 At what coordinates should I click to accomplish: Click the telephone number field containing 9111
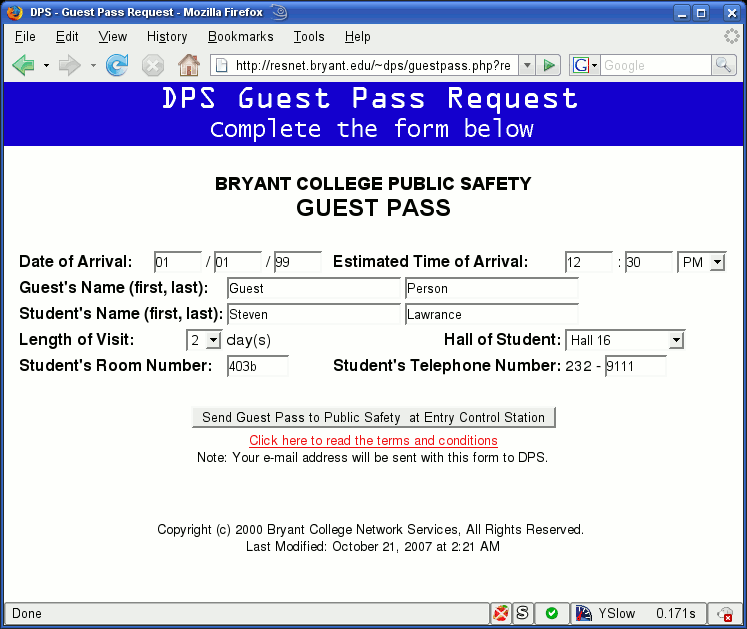(x=636, y=366)
